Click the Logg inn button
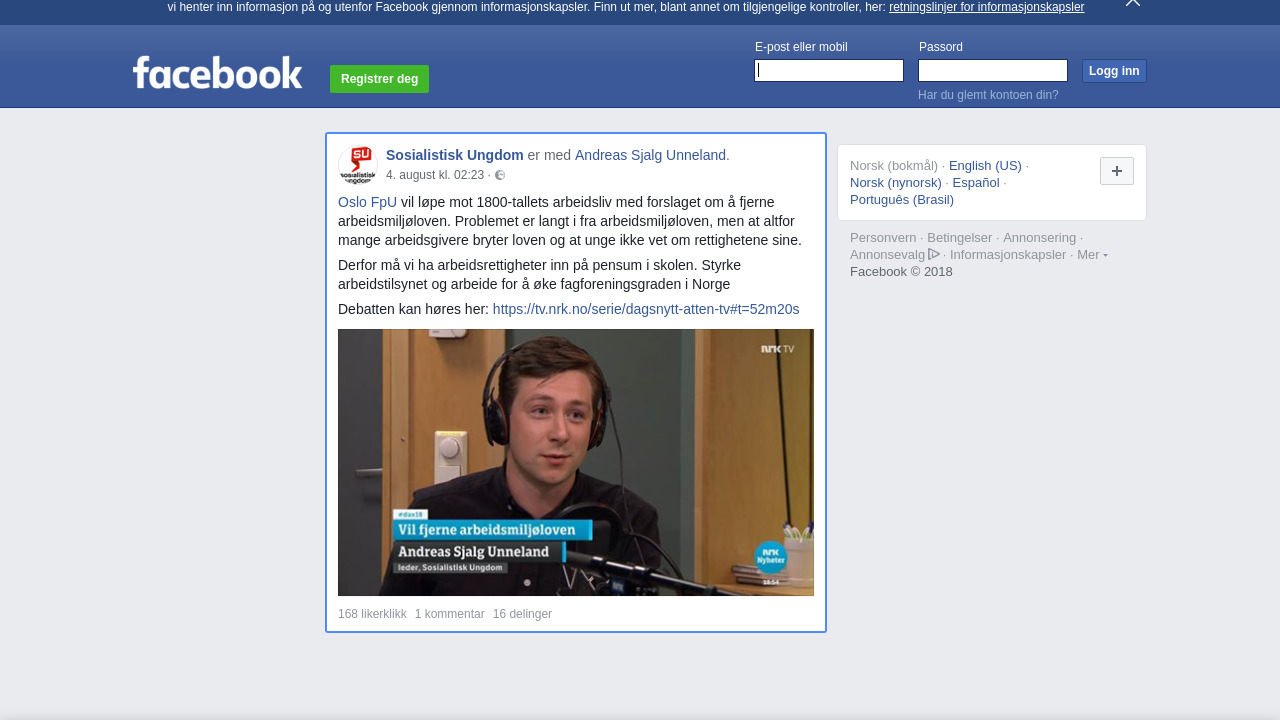Image resolution: width=1280 pixels, height=720 pixels. tap(1114, 71)
